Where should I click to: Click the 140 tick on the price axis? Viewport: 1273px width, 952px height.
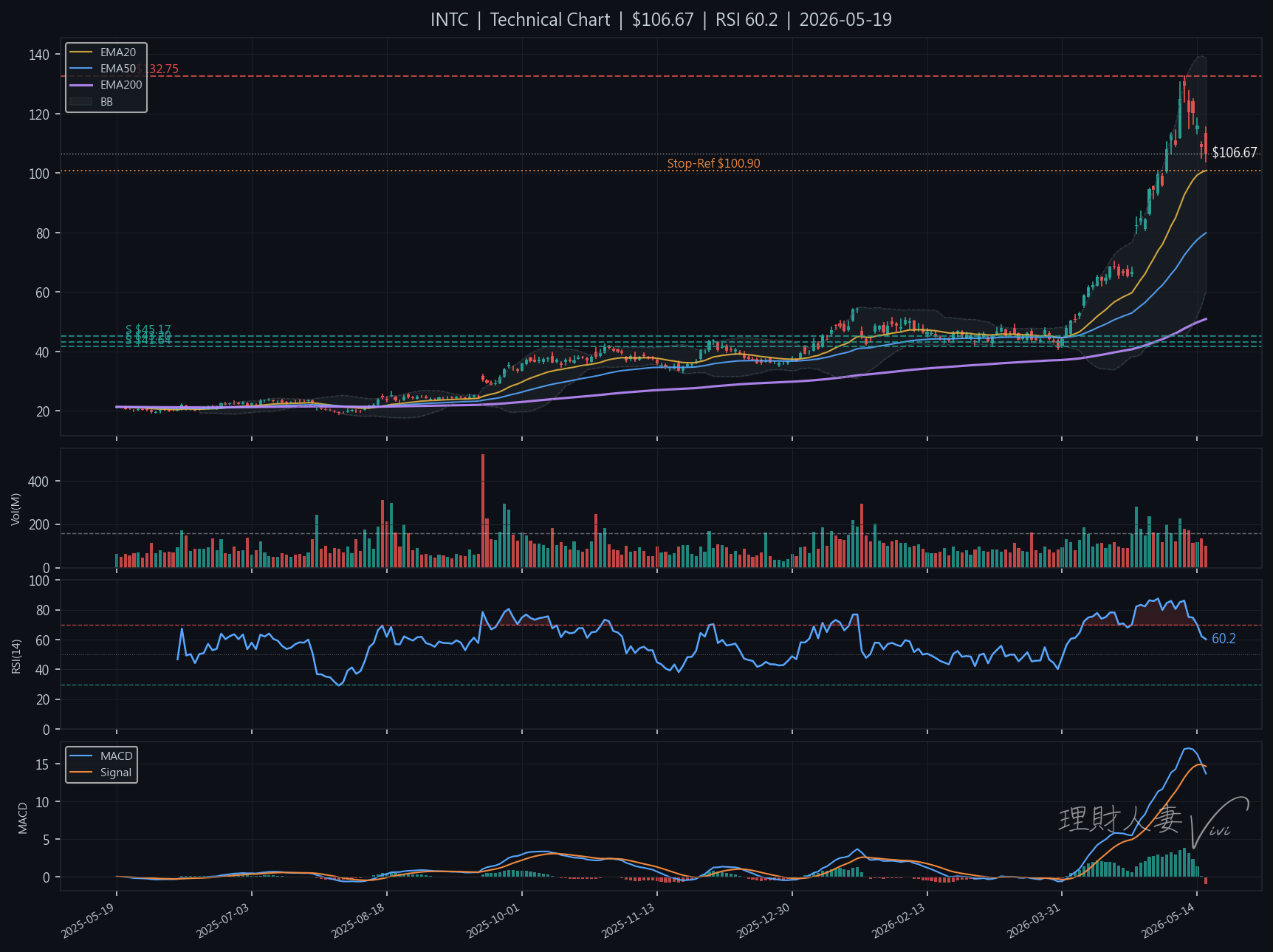pos(40,55)
